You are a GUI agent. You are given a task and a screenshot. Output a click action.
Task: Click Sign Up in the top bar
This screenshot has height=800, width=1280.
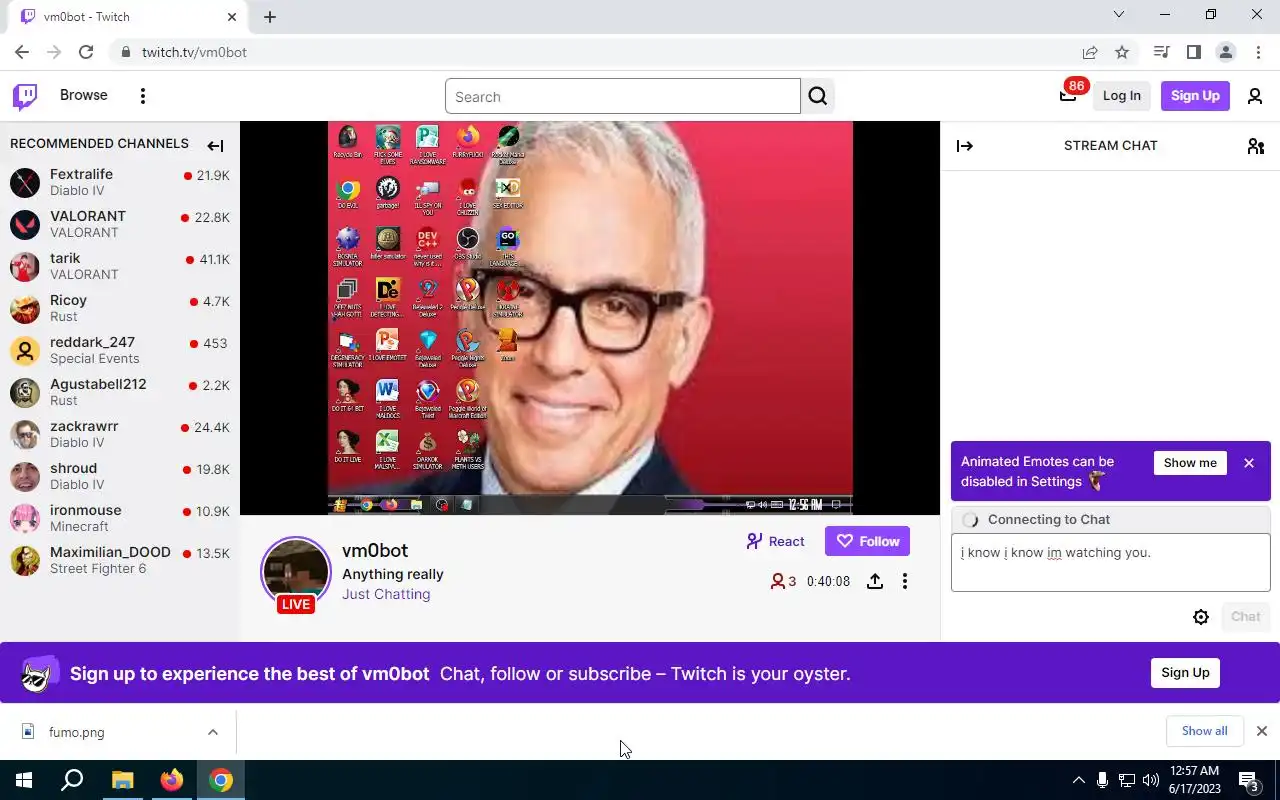[x=1195, y=96]
